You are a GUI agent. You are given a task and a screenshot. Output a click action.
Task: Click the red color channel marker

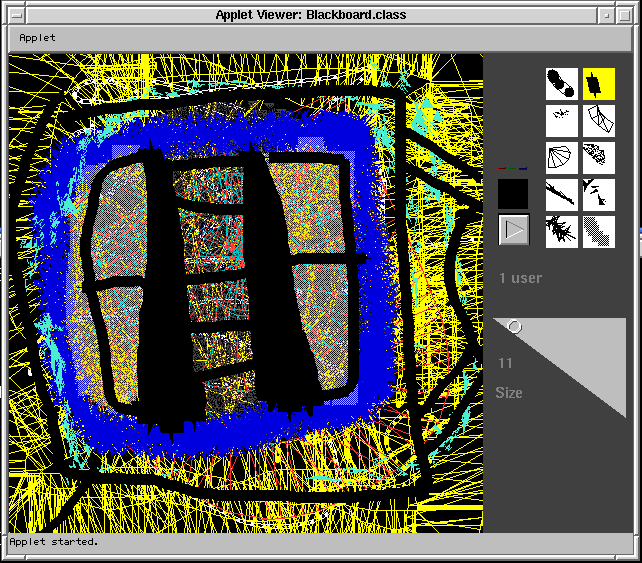[502, 168]
